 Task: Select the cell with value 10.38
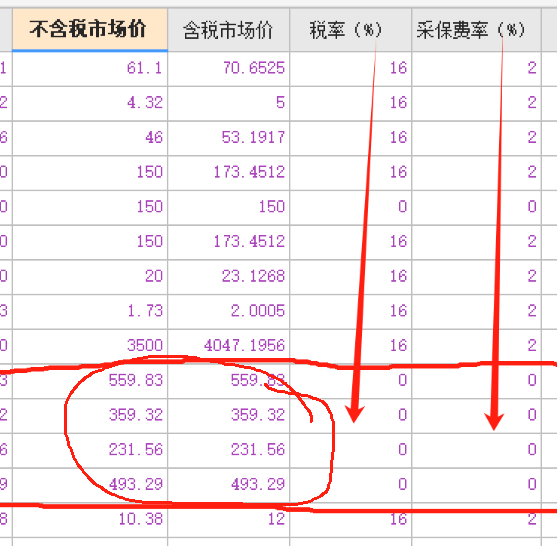90,519
